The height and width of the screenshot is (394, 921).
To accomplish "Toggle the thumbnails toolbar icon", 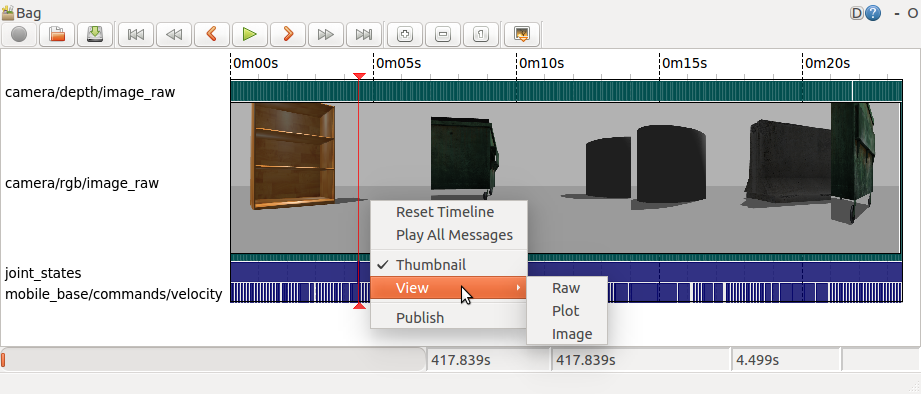I will click(x=522, y=34).
